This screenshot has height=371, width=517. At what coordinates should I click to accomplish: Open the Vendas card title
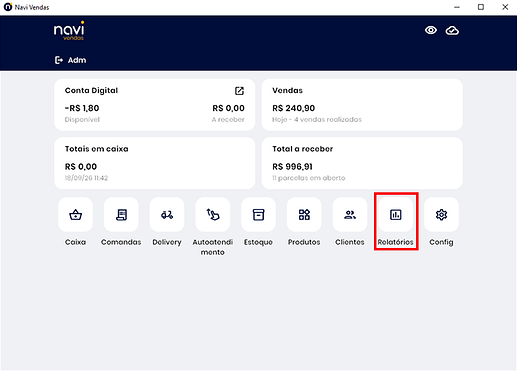point(287,90)
